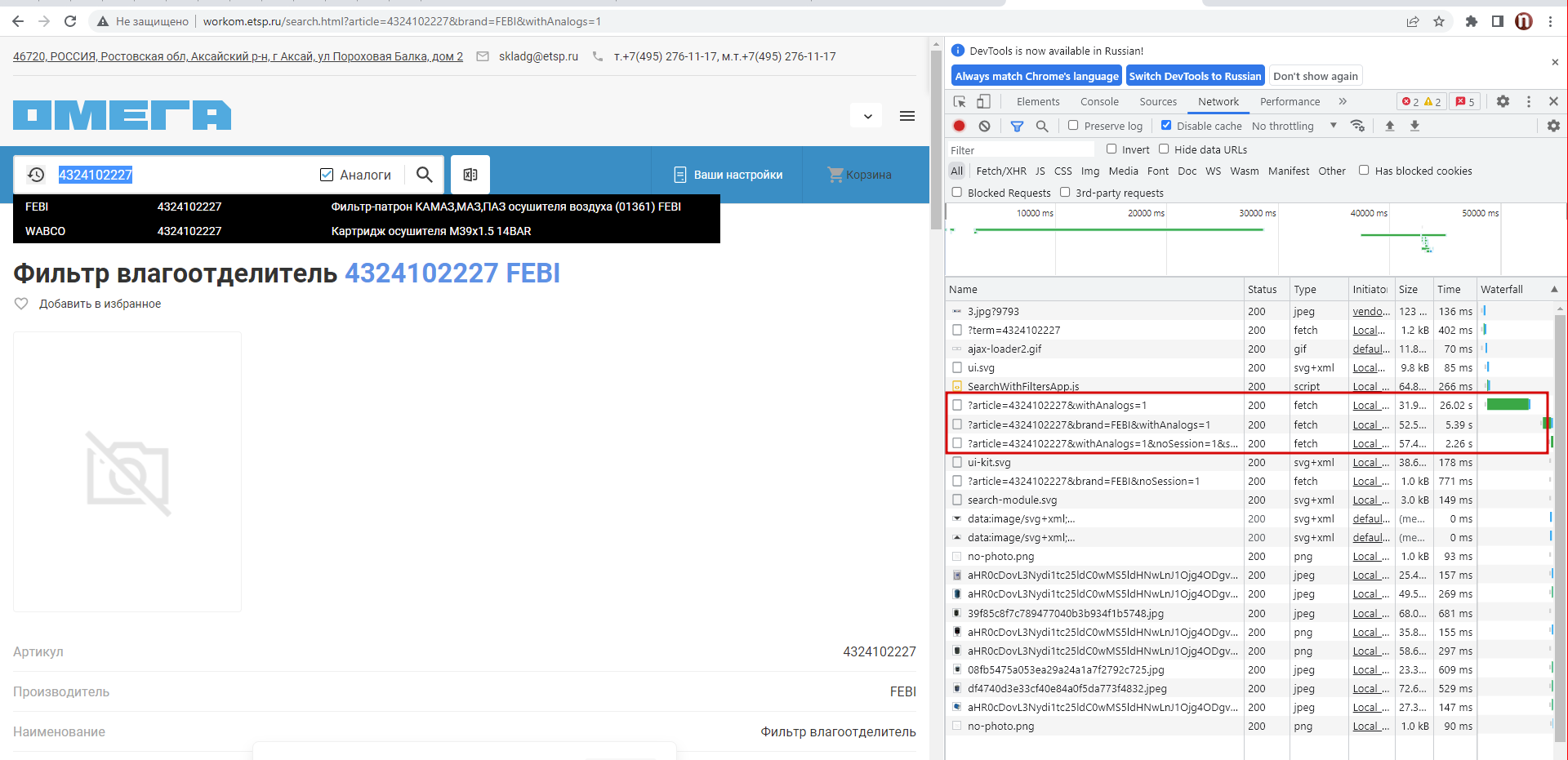Click the Filter input in Network panel
This screenshot has width=1568, height=760.
point(1021,150)
